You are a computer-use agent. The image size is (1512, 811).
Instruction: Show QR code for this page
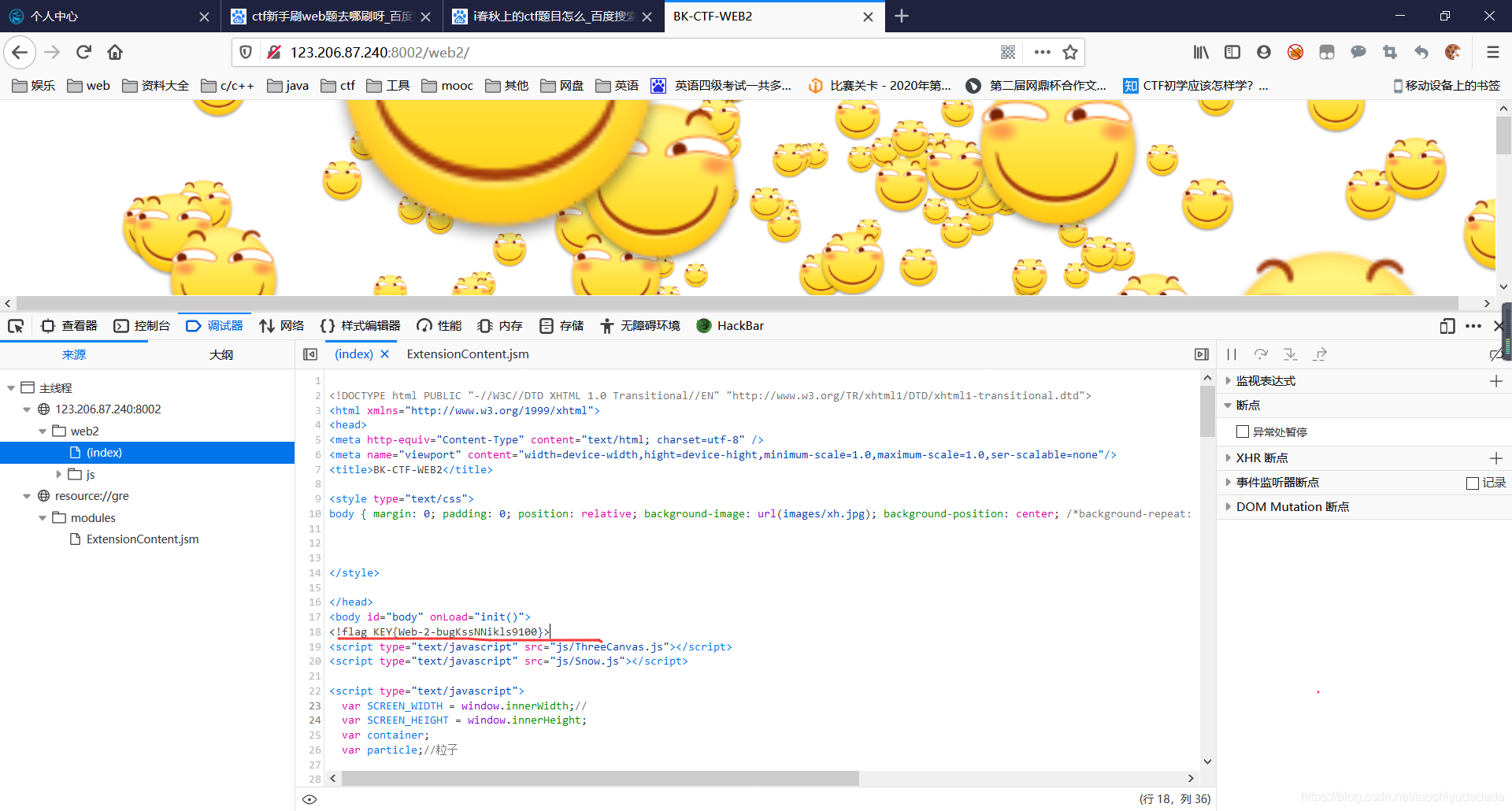click(x=1007, y=52)
